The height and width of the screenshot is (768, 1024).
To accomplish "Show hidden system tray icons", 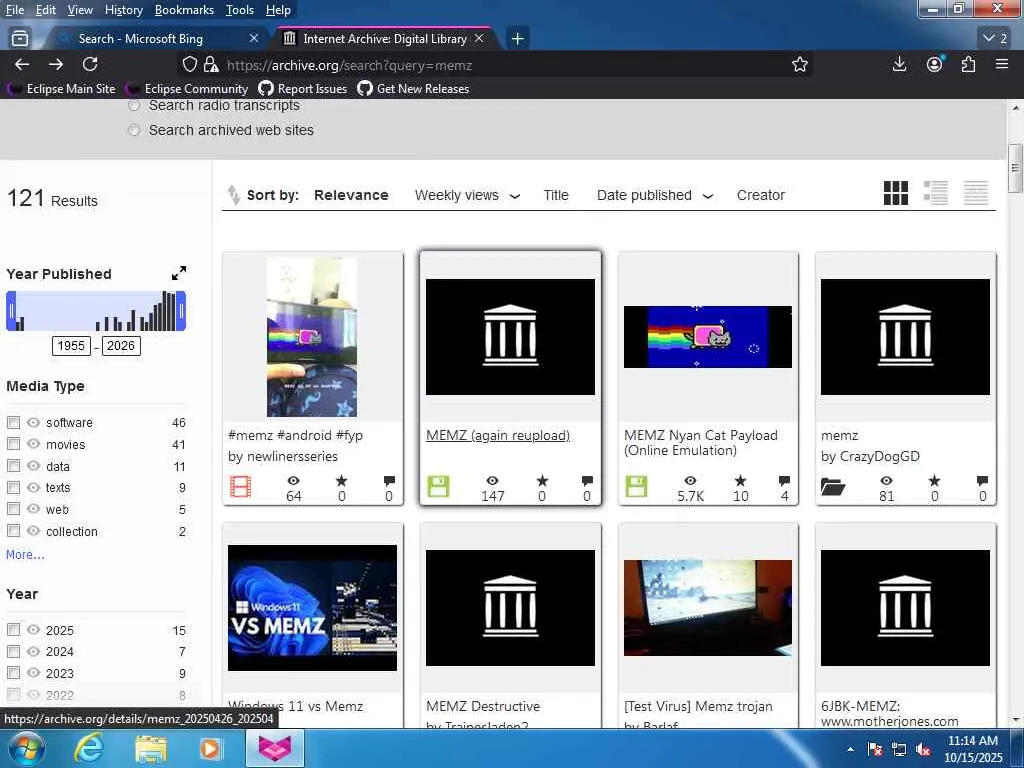I will (x=850, y=750).
